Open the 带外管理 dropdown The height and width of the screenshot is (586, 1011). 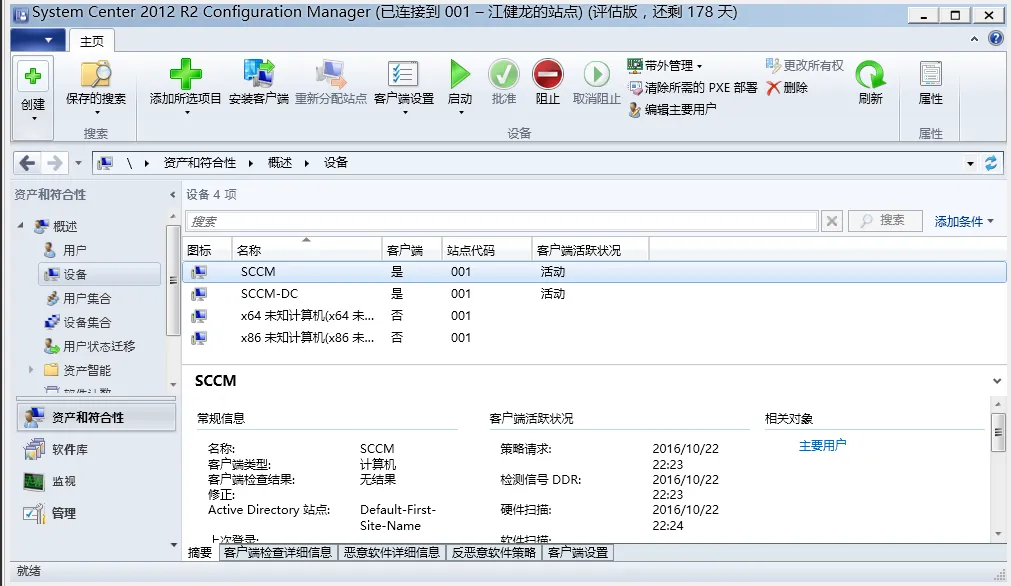665,65
